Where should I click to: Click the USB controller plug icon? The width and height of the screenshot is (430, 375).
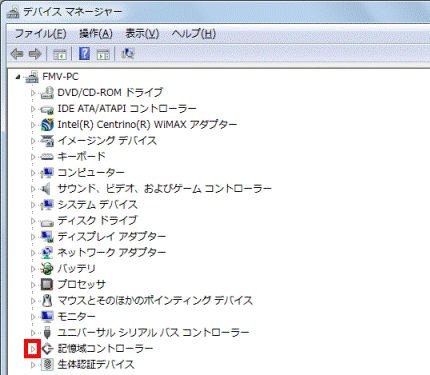[47, 332]
